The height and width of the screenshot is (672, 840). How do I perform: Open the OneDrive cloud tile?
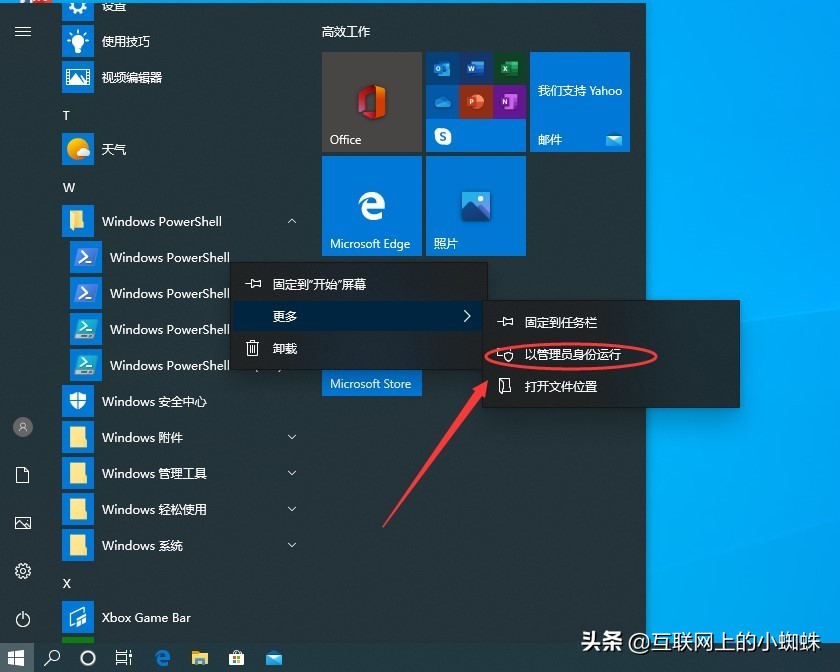442,102
